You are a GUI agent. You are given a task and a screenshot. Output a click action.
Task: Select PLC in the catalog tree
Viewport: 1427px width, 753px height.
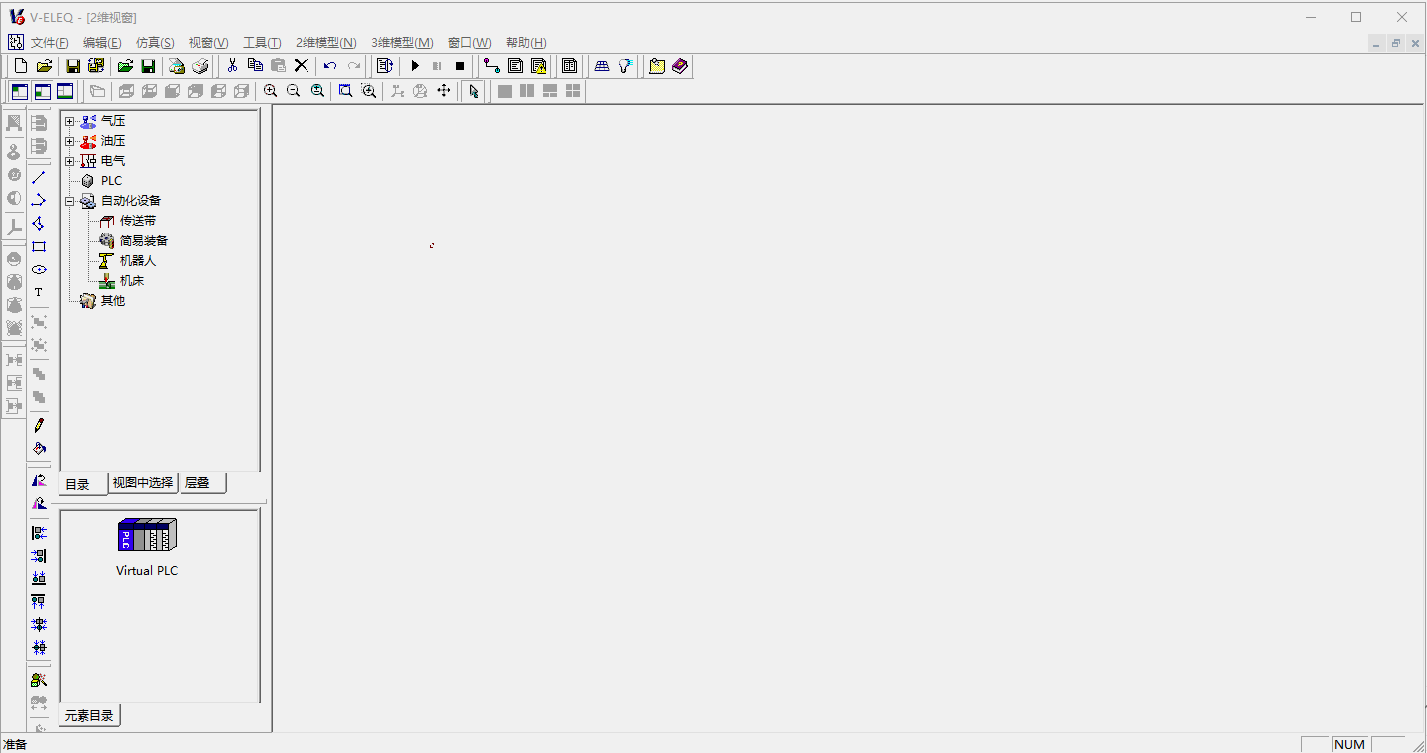coord(111,181)
